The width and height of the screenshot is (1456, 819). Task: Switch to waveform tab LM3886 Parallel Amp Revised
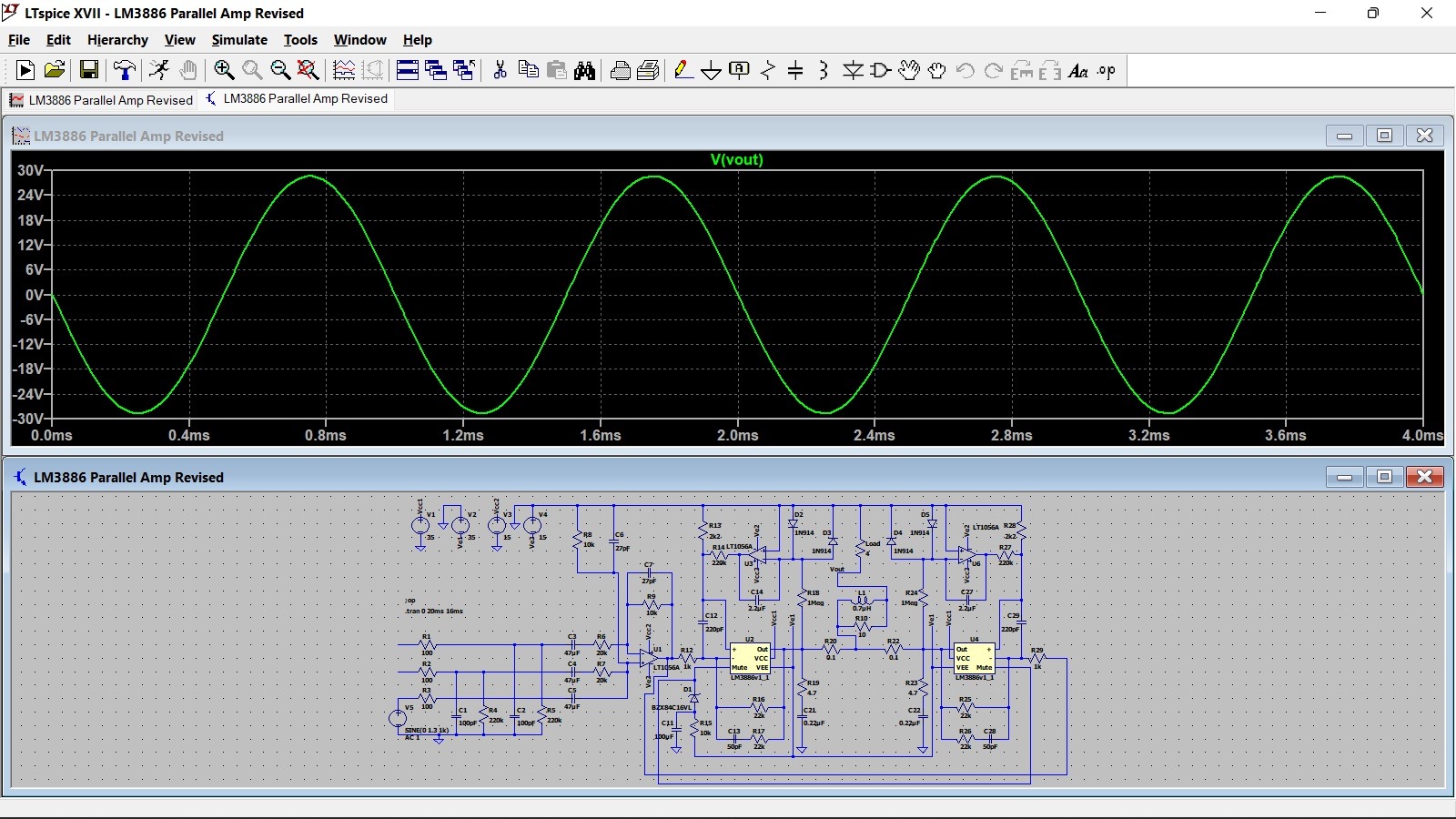(102, 100)
